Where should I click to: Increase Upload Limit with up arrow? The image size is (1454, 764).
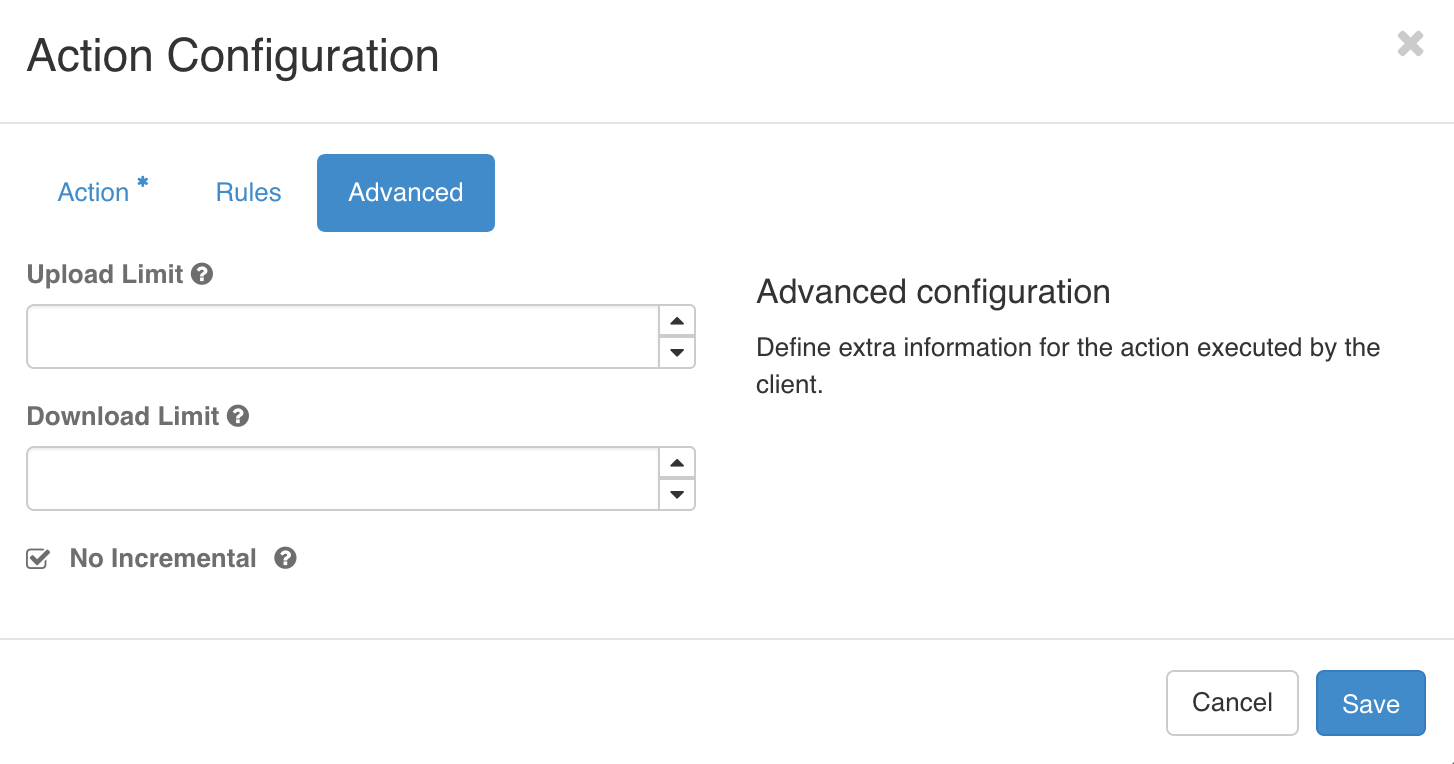point(677,322)
